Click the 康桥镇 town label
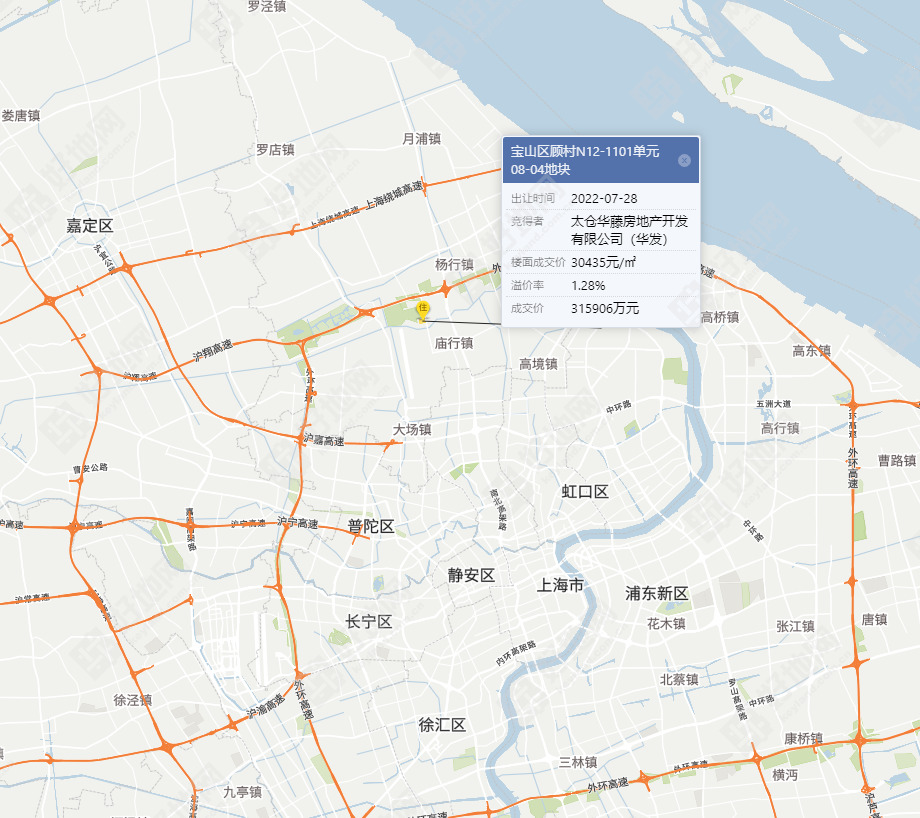The image size is (920, 818). [803, 739]
